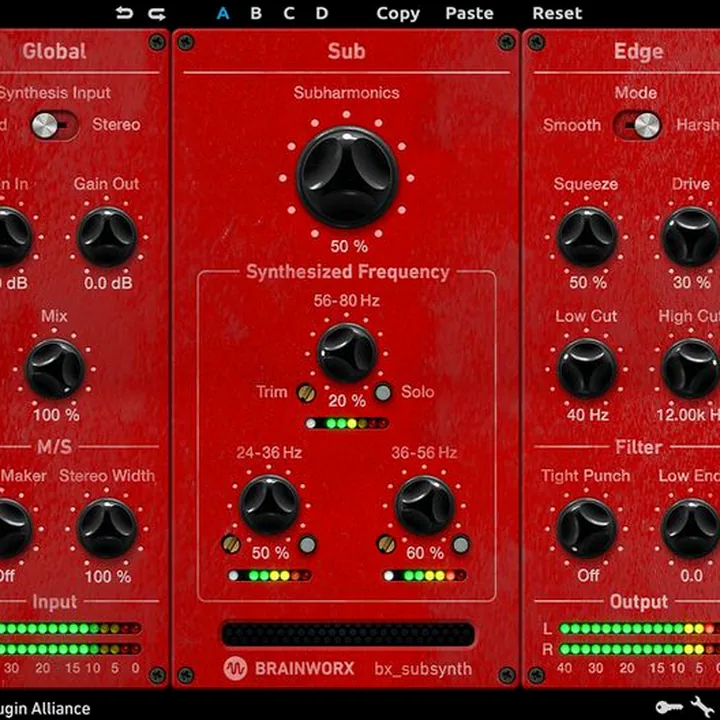Click the Tight Punch knob

[587, 528]
